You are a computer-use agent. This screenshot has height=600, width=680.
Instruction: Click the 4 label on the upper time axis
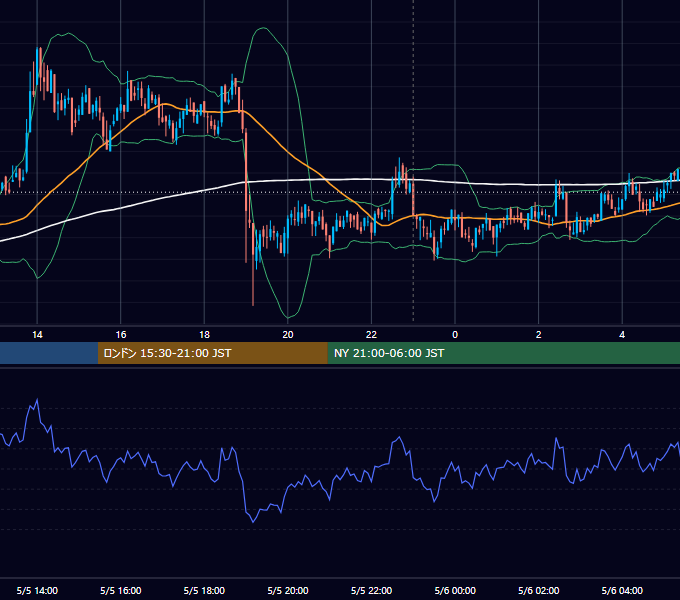click(622, 335)
